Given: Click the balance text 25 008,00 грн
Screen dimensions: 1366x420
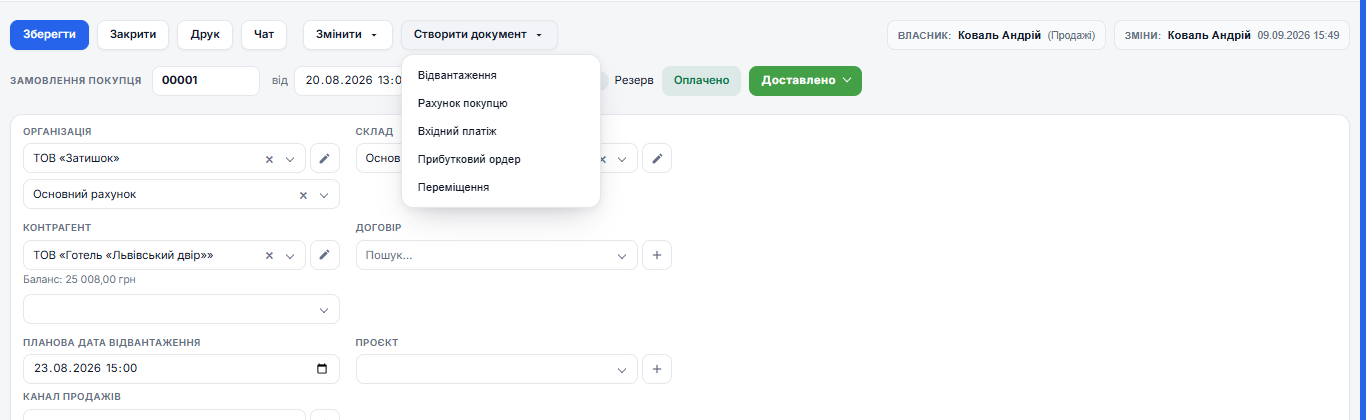Looking at the screenshot, I should (79, 280).
